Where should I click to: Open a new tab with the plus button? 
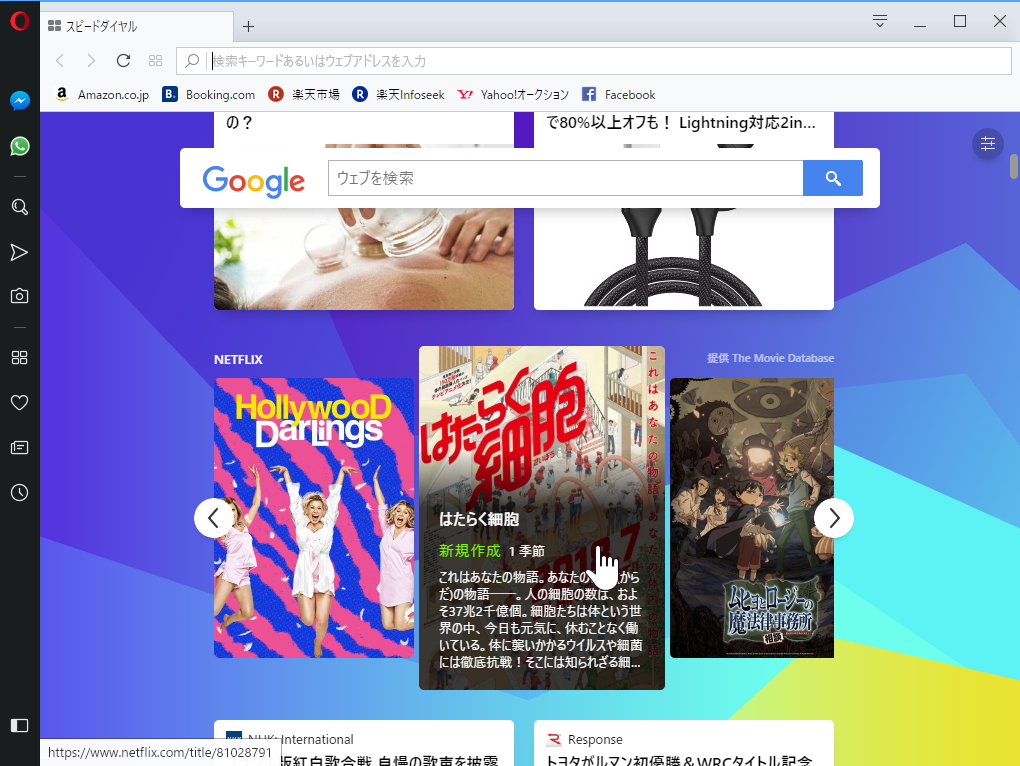coord(248,25)
